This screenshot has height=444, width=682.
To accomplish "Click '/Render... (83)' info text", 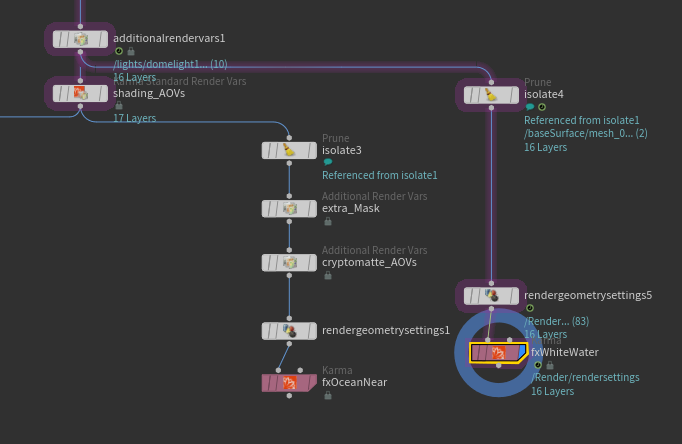I will coord(556,321).
